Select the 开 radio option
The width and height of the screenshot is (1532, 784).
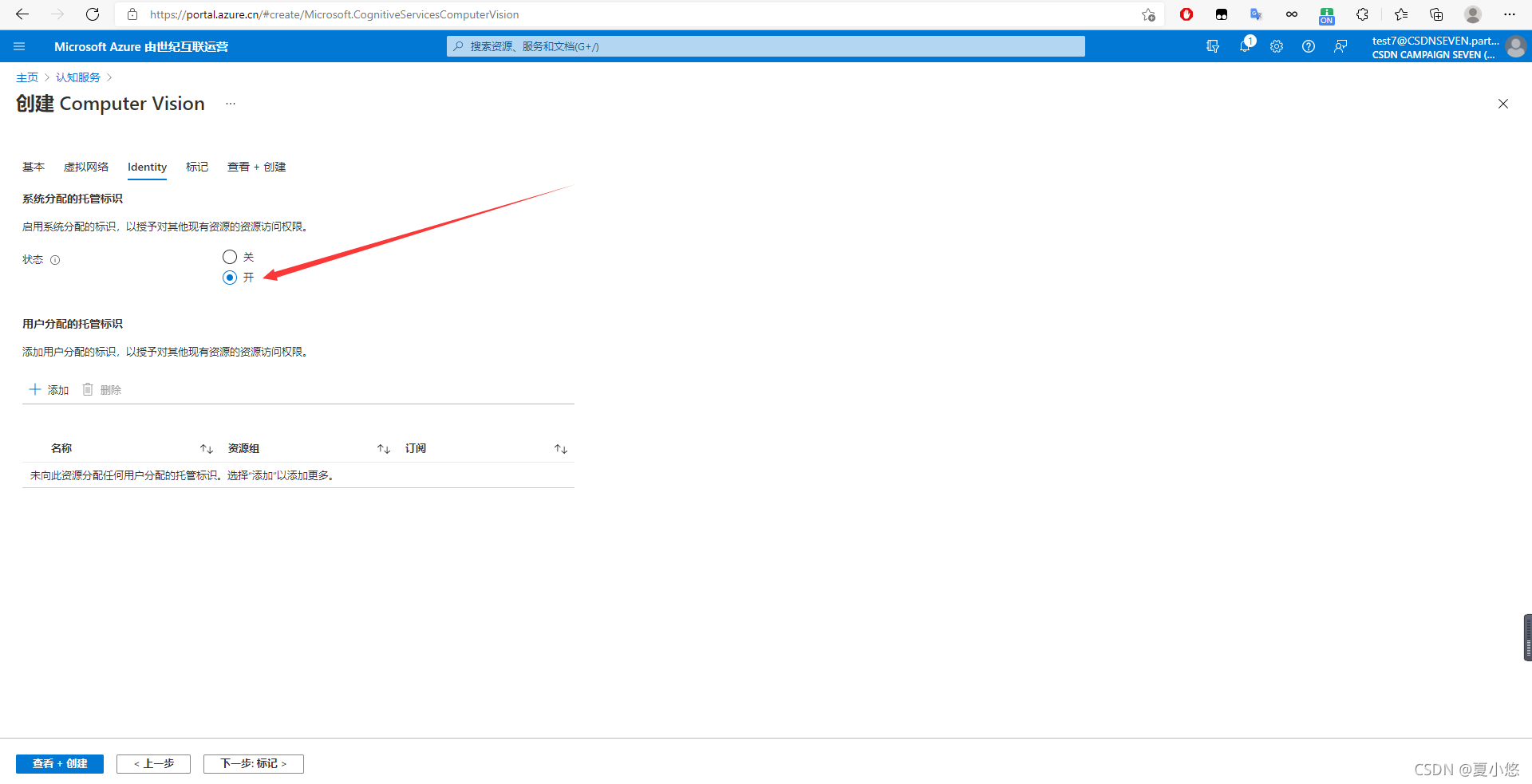(230, 278)
